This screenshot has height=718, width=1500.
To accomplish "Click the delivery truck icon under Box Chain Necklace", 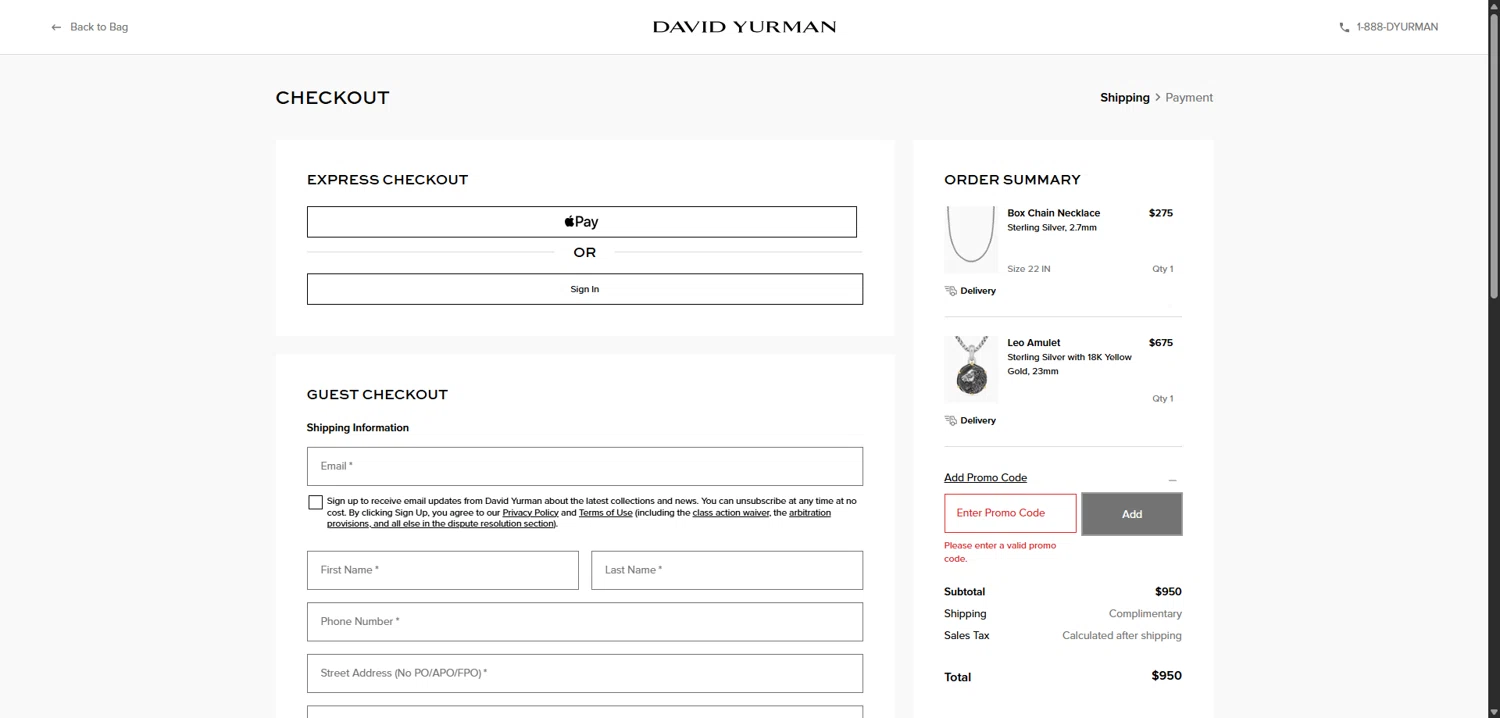I will click(x=950, y=291).
